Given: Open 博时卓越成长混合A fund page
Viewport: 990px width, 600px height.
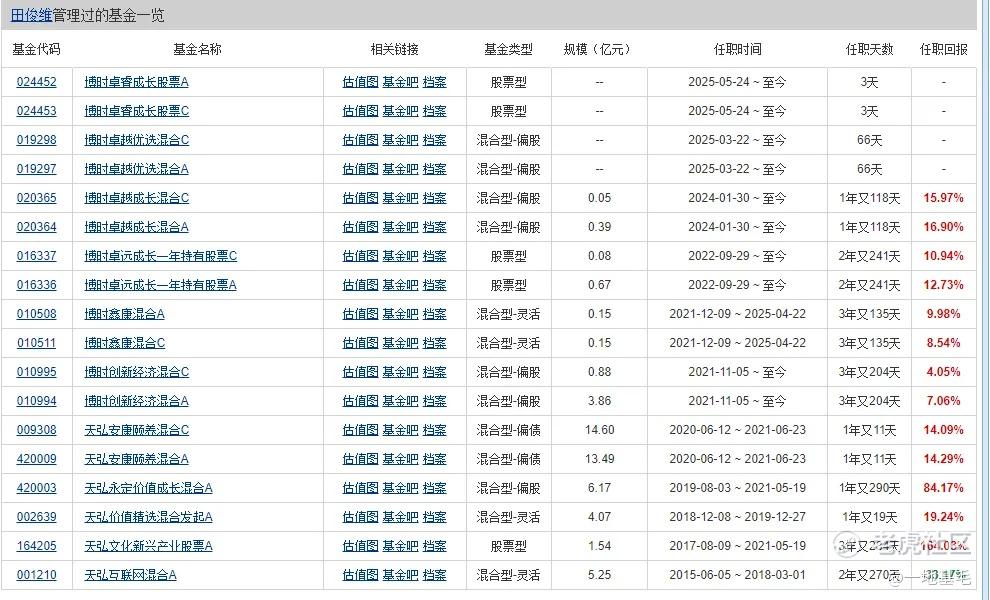Looking at the screenshot, I should pyautogui.click(x=136, y=227).
